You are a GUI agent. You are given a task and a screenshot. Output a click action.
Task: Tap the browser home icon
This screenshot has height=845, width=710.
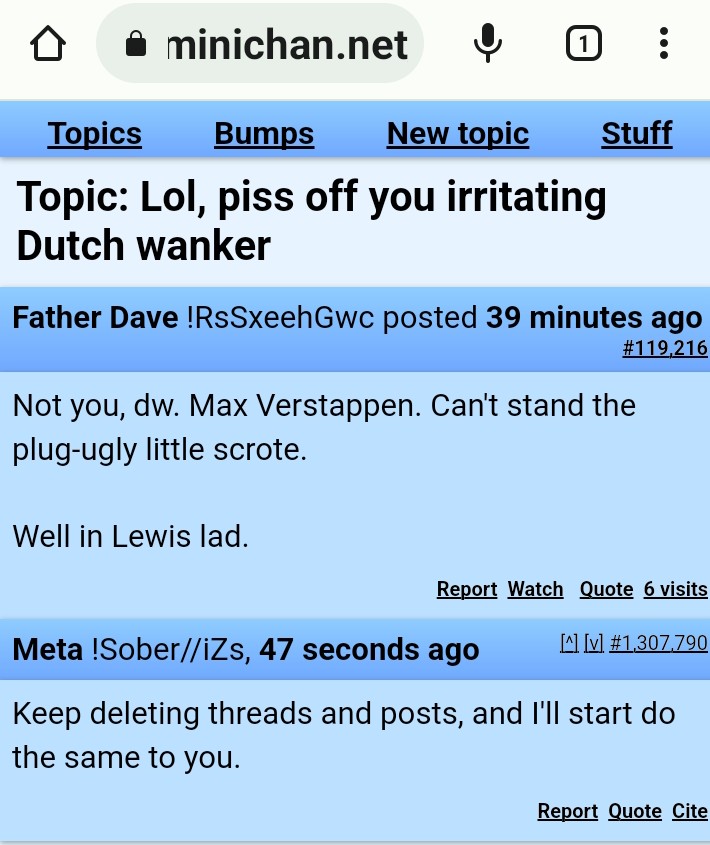48,43
